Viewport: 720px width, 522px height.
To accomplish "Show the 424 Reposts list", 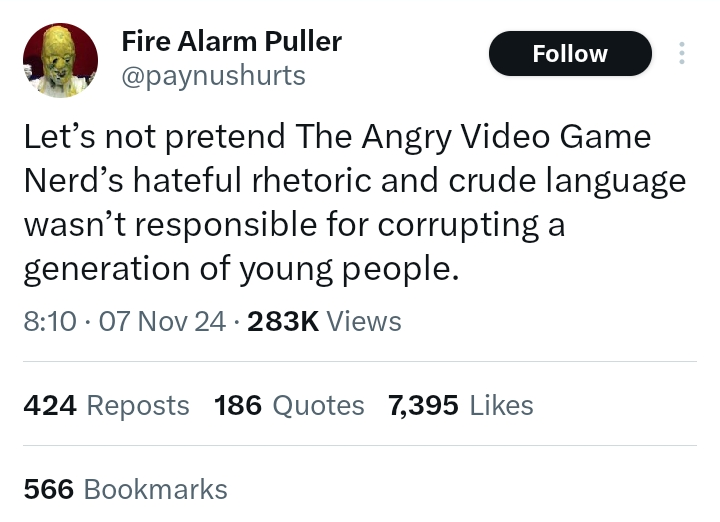I will point(106,405).
